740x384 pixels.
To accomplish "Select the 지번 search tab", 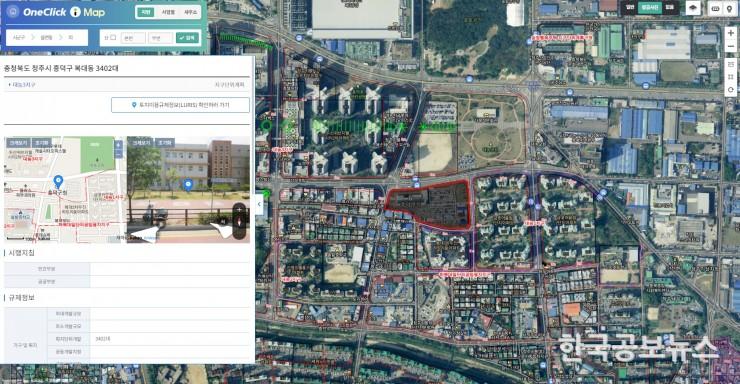I will click(x=146, y=12).
